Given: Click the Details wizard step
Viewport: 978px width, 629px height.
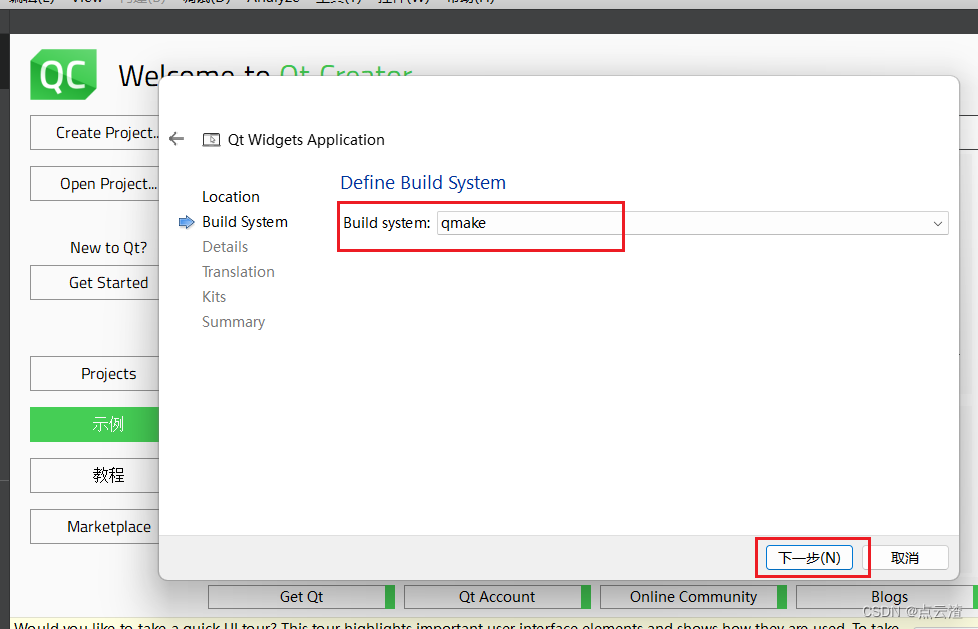Looking at the screenshot, I should 225,247.
